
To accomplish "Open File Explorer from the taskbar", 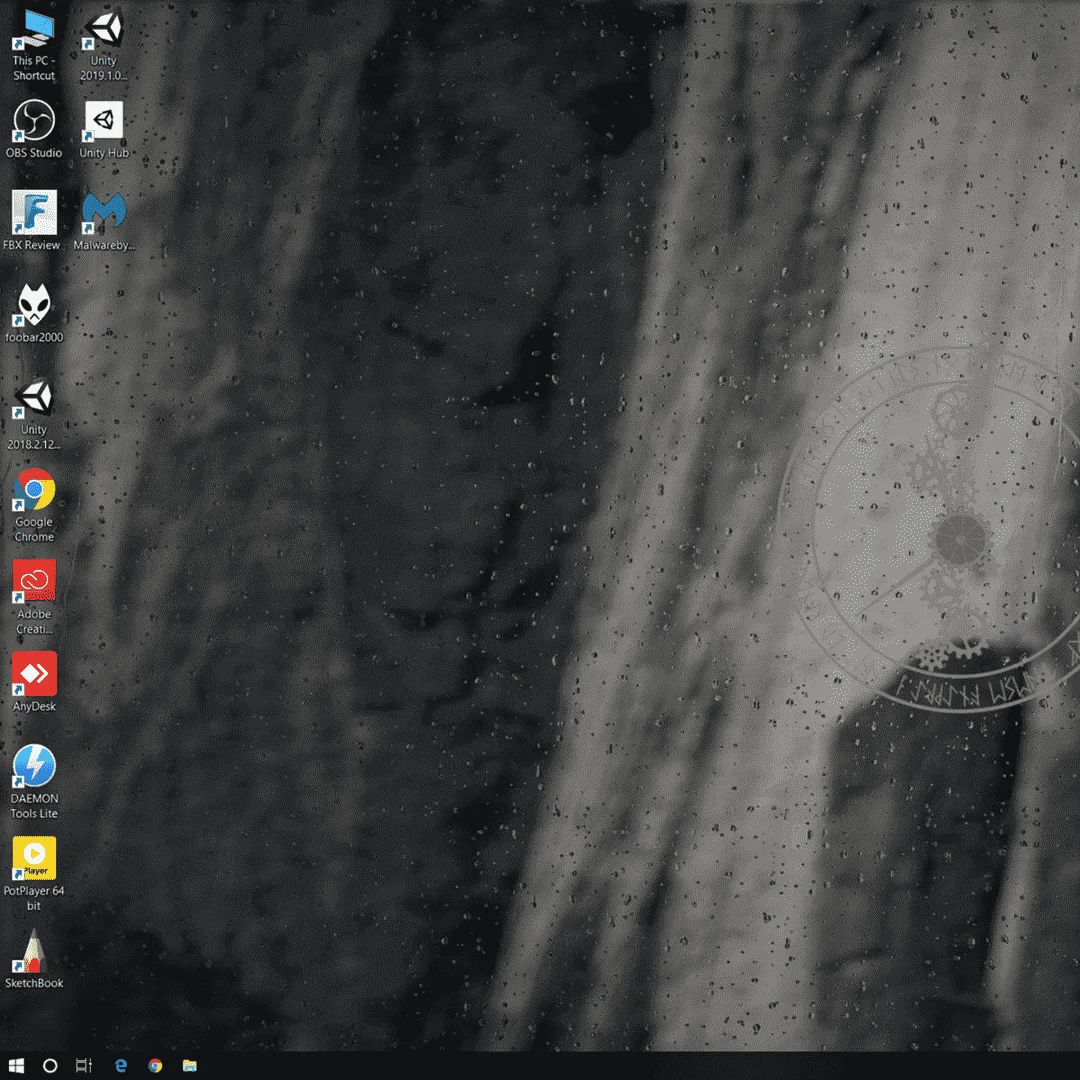I will tap(189, 1066).
